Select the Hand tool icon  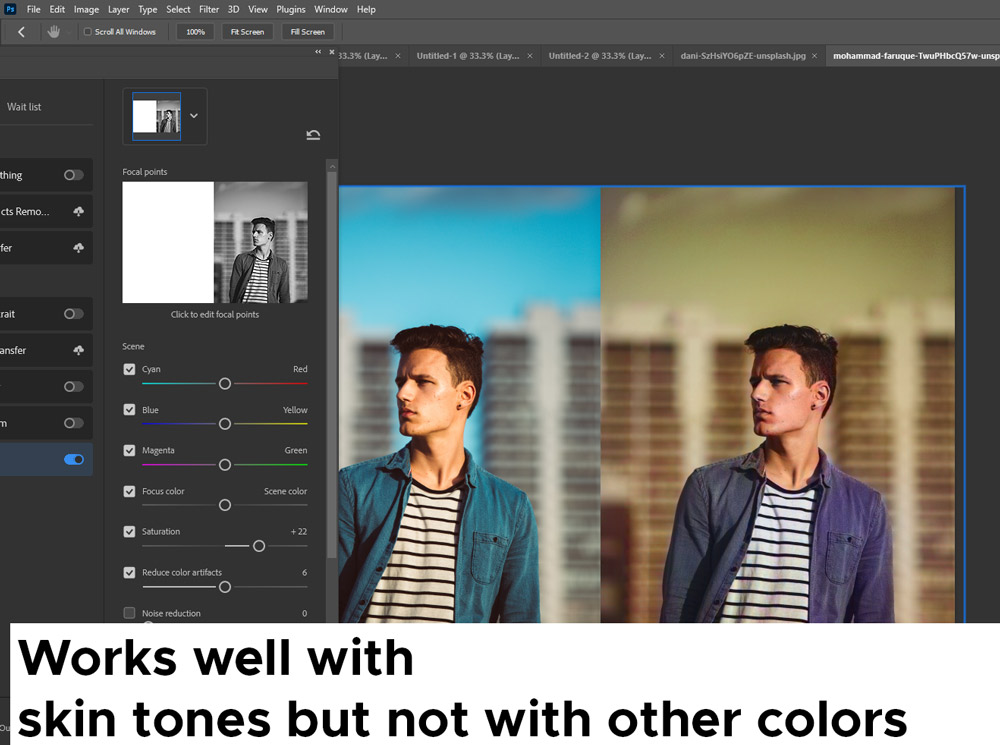click(54, 31)
